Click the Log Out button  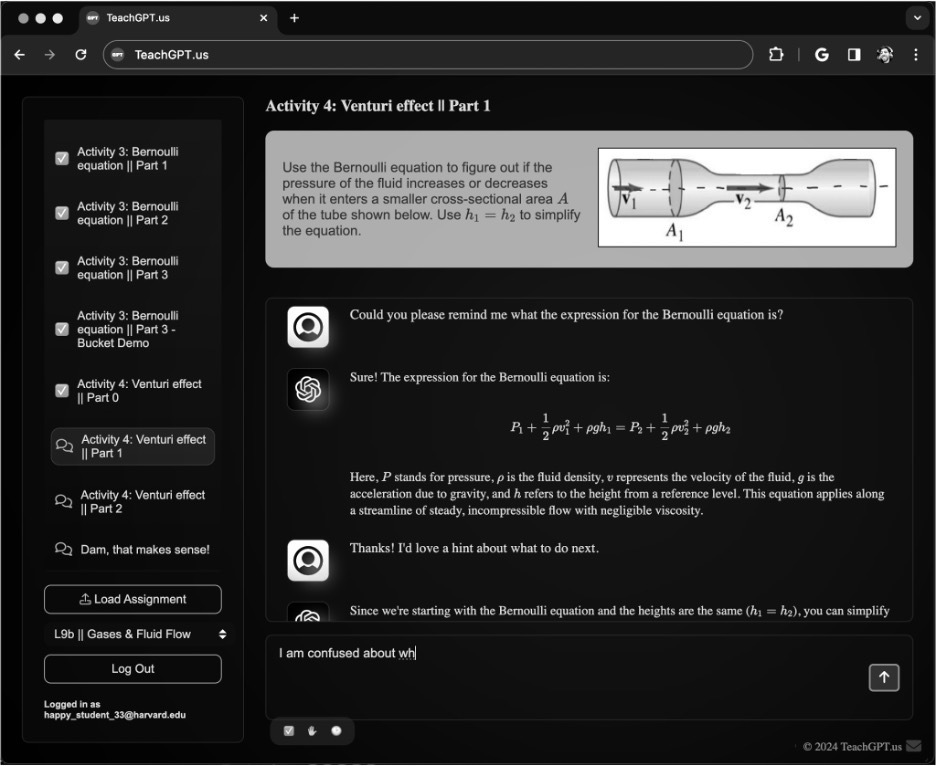point(132,668)
